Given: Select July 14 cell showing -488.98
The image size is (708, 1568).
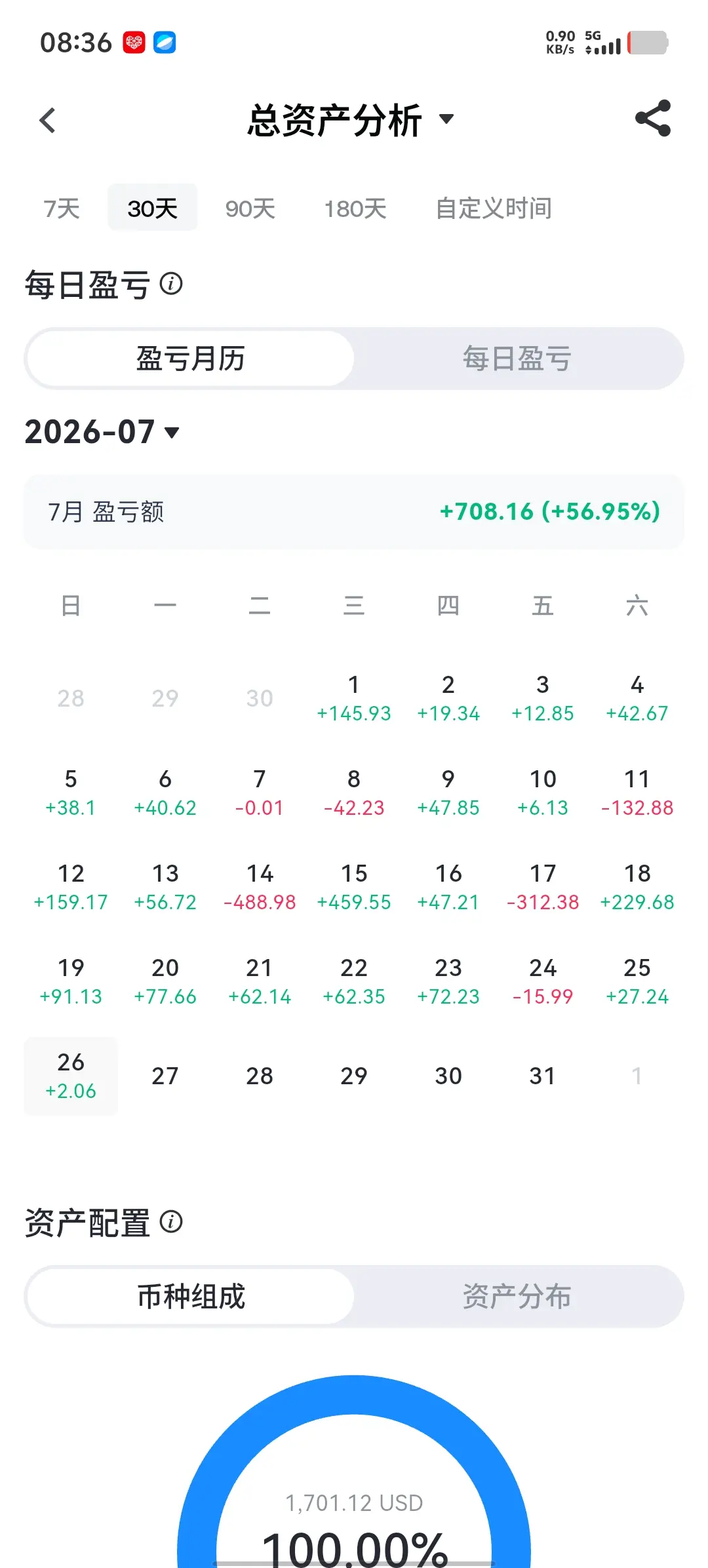Looking at the screenshot, I should pos(260,887).
